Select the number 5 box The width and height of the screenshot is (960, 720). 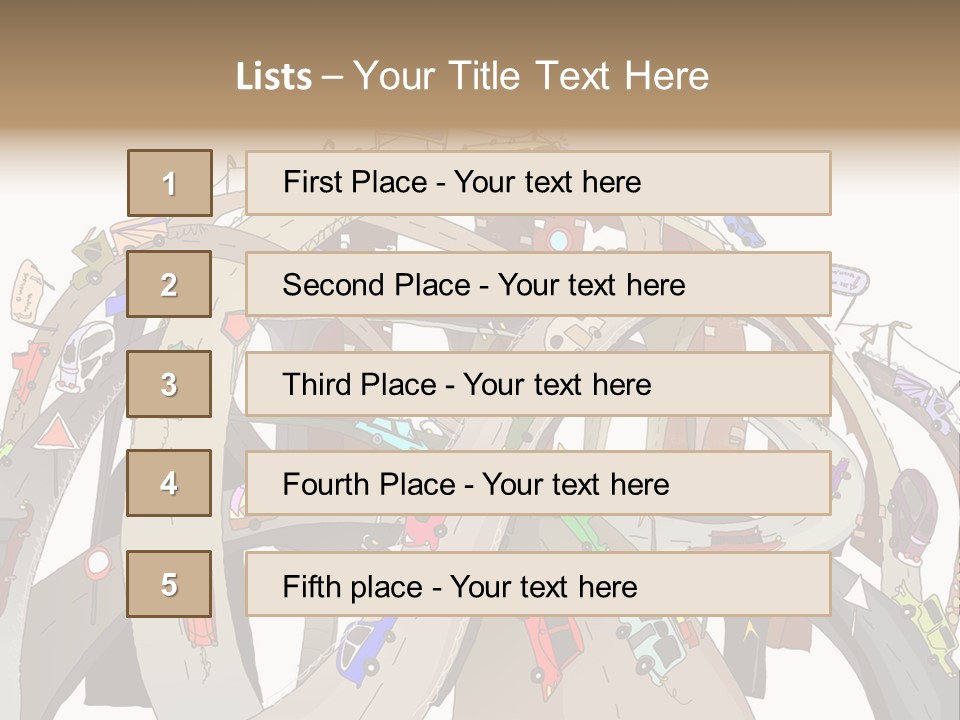pos(170,584)
